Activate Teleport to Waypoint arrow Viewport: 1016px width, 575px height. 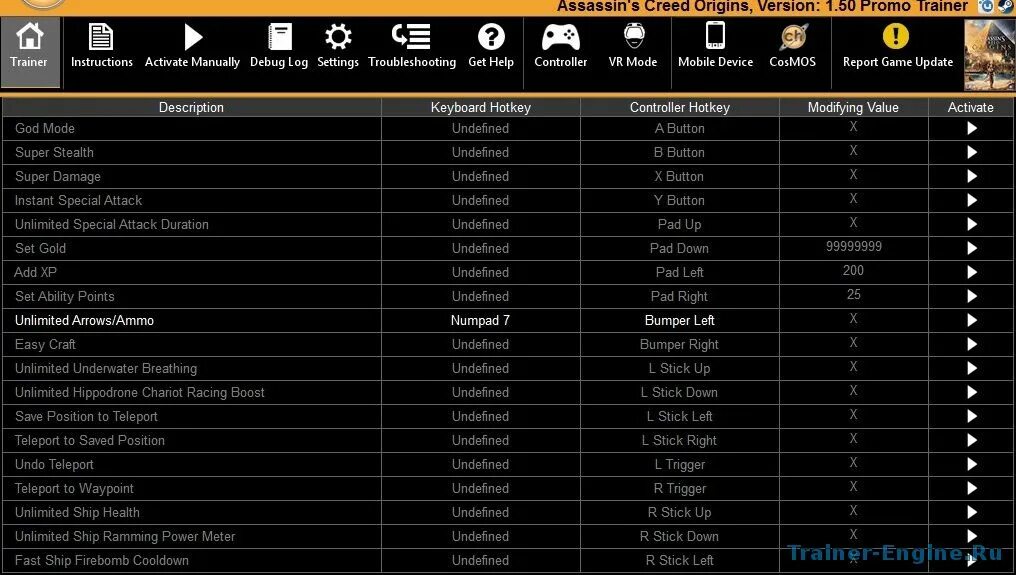pyautogui.click(x=971, y=488)
